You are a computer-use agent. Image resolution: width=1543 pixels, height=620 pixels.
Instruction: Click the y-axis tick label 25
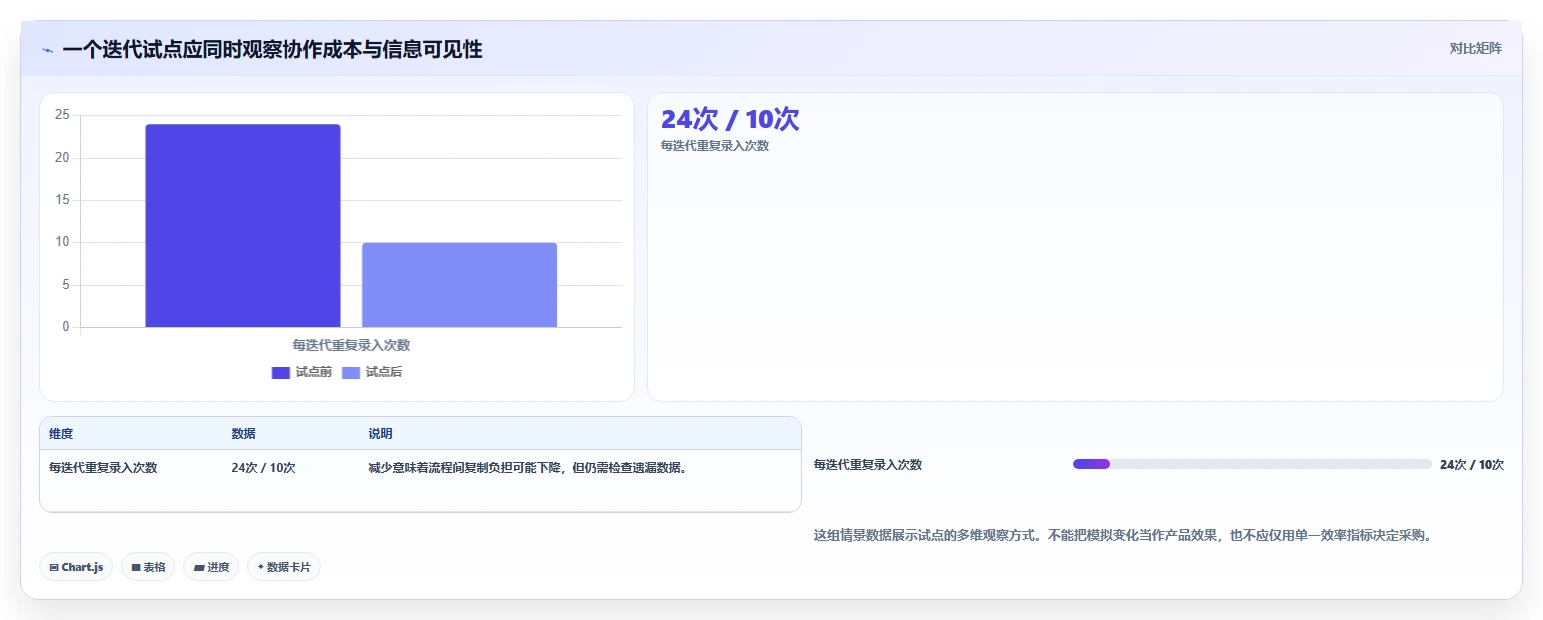(62, 115)
